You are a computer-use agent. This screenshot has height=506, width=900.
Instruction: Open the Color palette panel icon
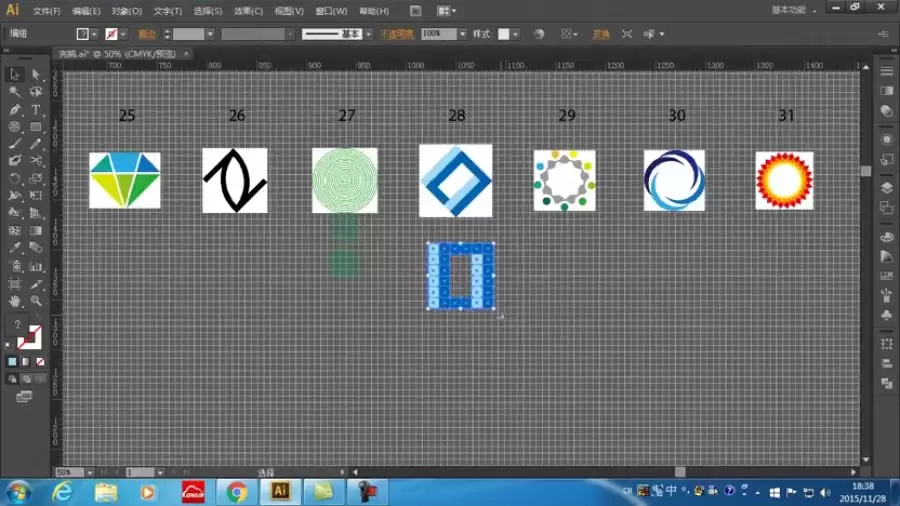point(887,236)
